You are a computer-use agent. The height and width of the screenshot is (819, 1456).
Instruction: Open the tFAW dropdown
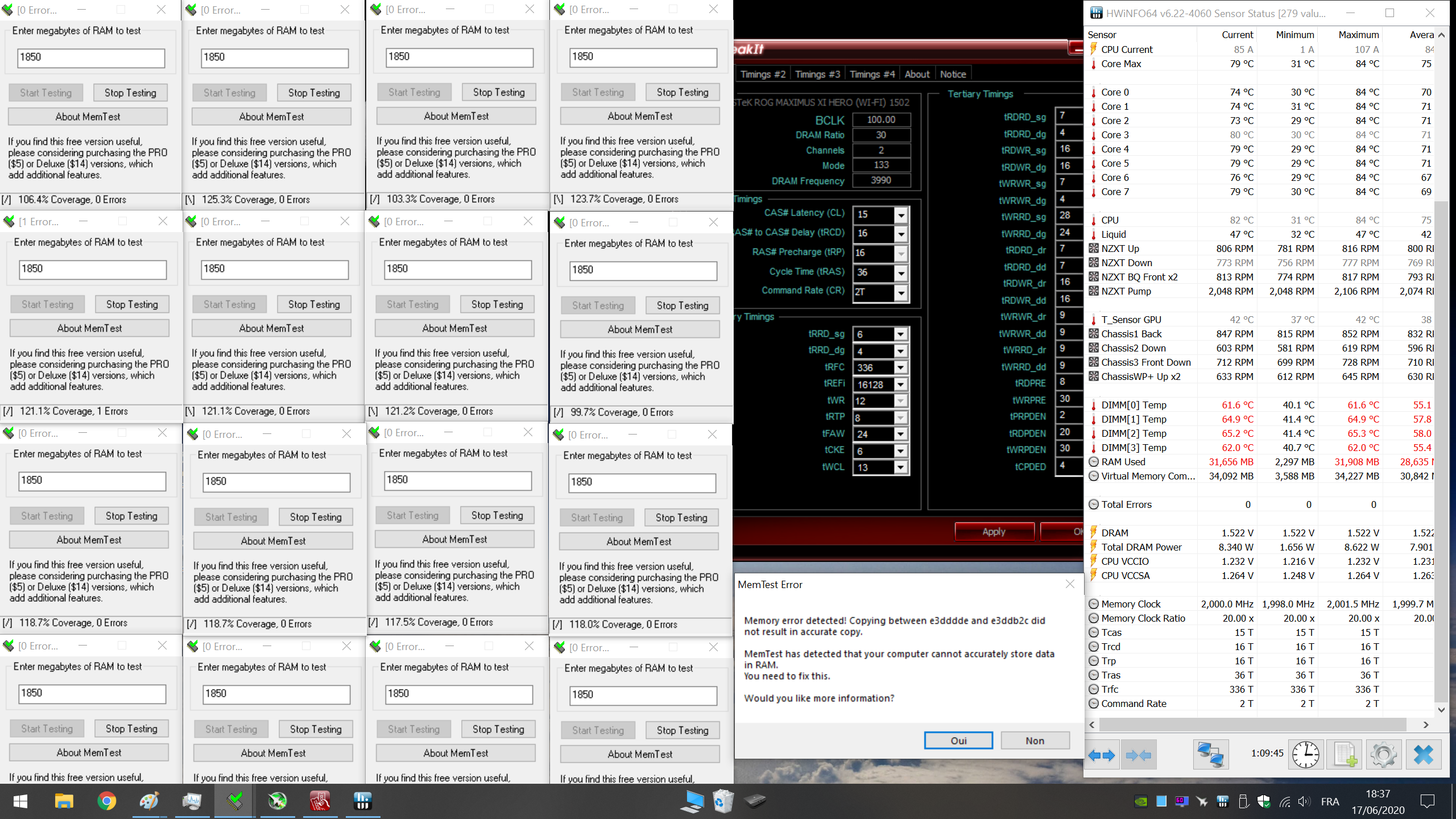(901, 435)
